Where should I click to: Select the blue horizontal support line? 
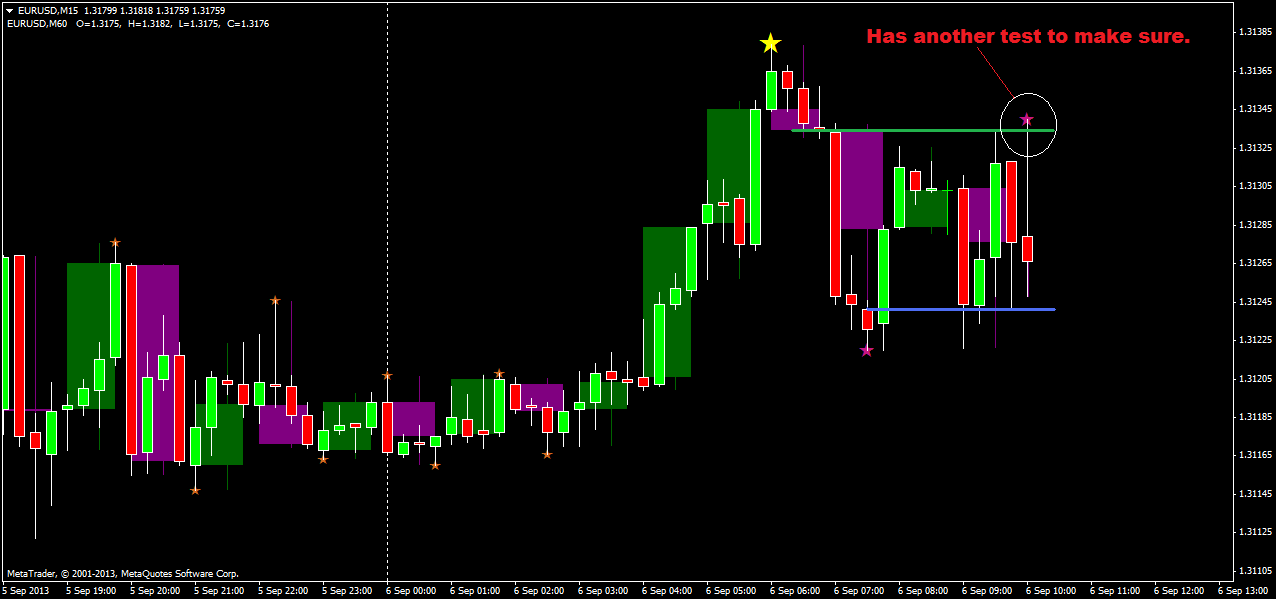(961, 309)
